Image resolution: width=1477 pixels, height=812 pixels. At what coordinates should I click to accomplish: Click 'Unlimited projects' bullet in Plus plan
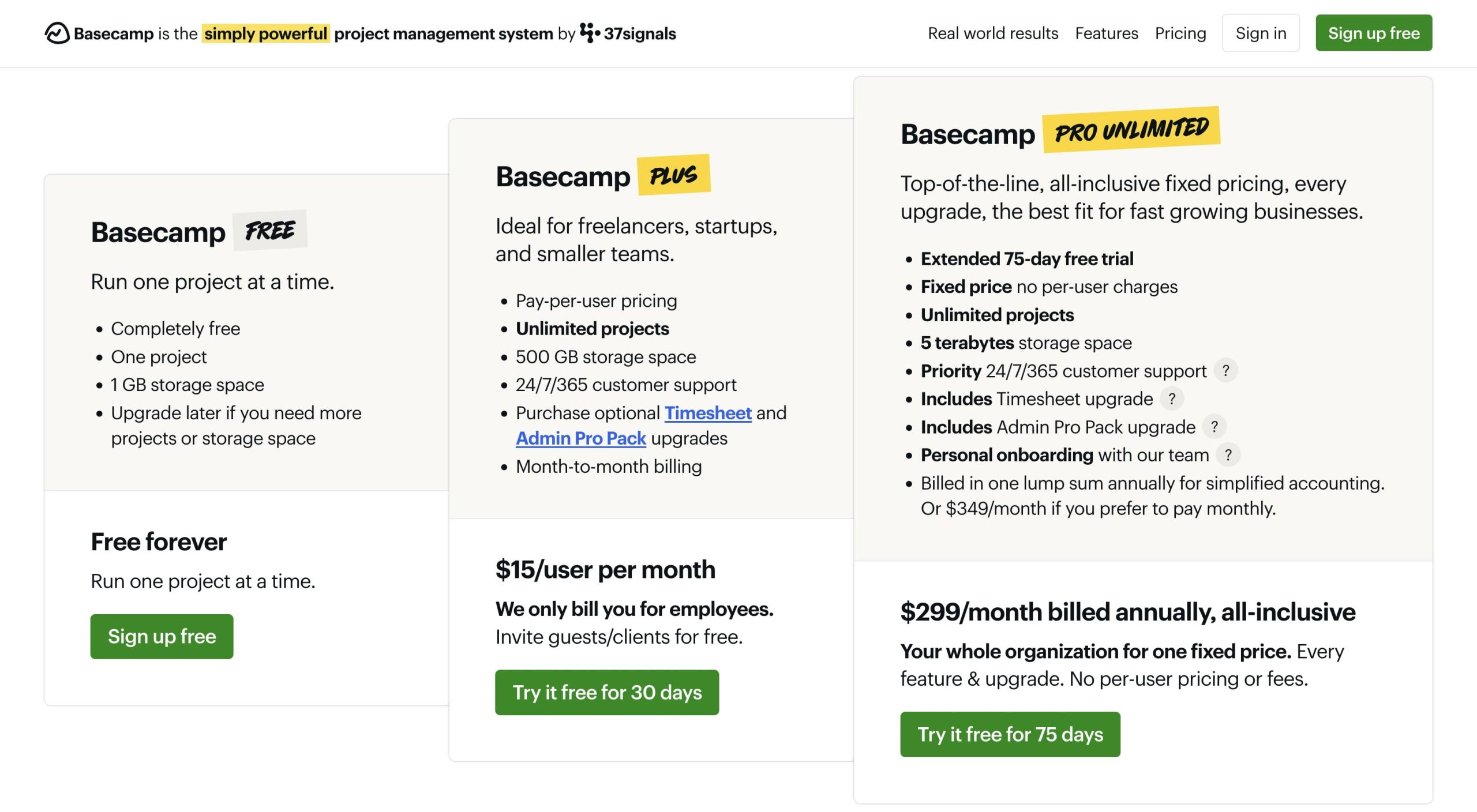pos(593,329)
